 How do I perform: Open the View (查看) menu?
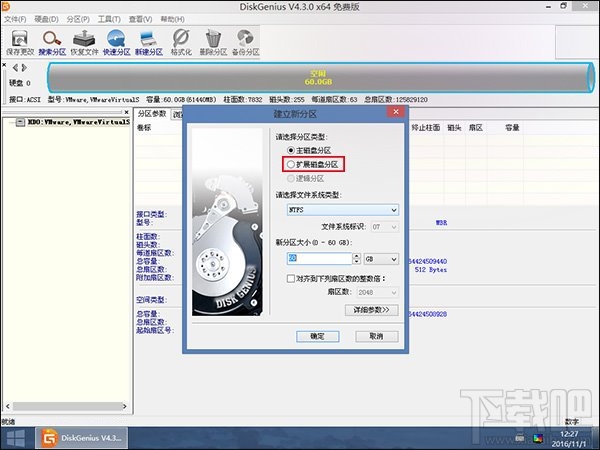pos(140,19)
